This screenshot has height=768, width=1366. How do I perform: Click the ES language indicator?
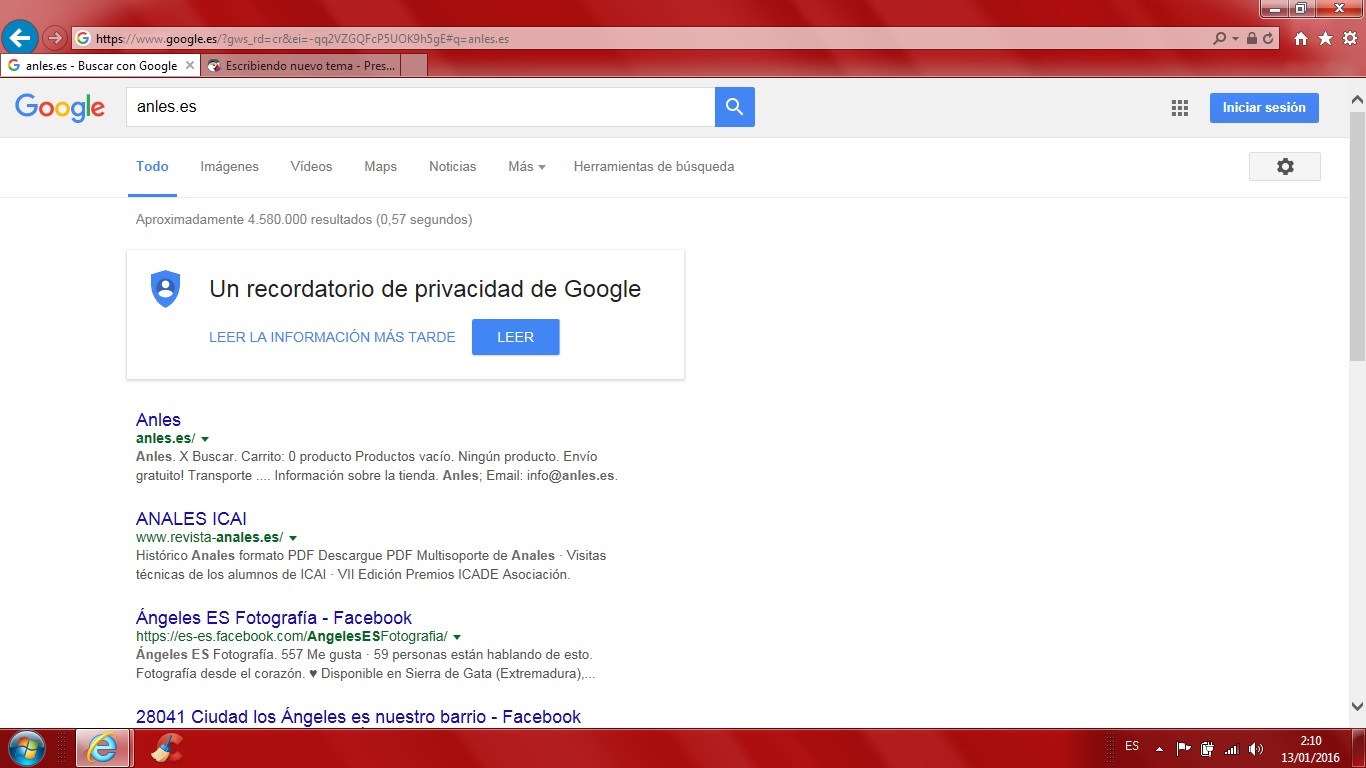pyautogui.click(x=1132, y=746)
